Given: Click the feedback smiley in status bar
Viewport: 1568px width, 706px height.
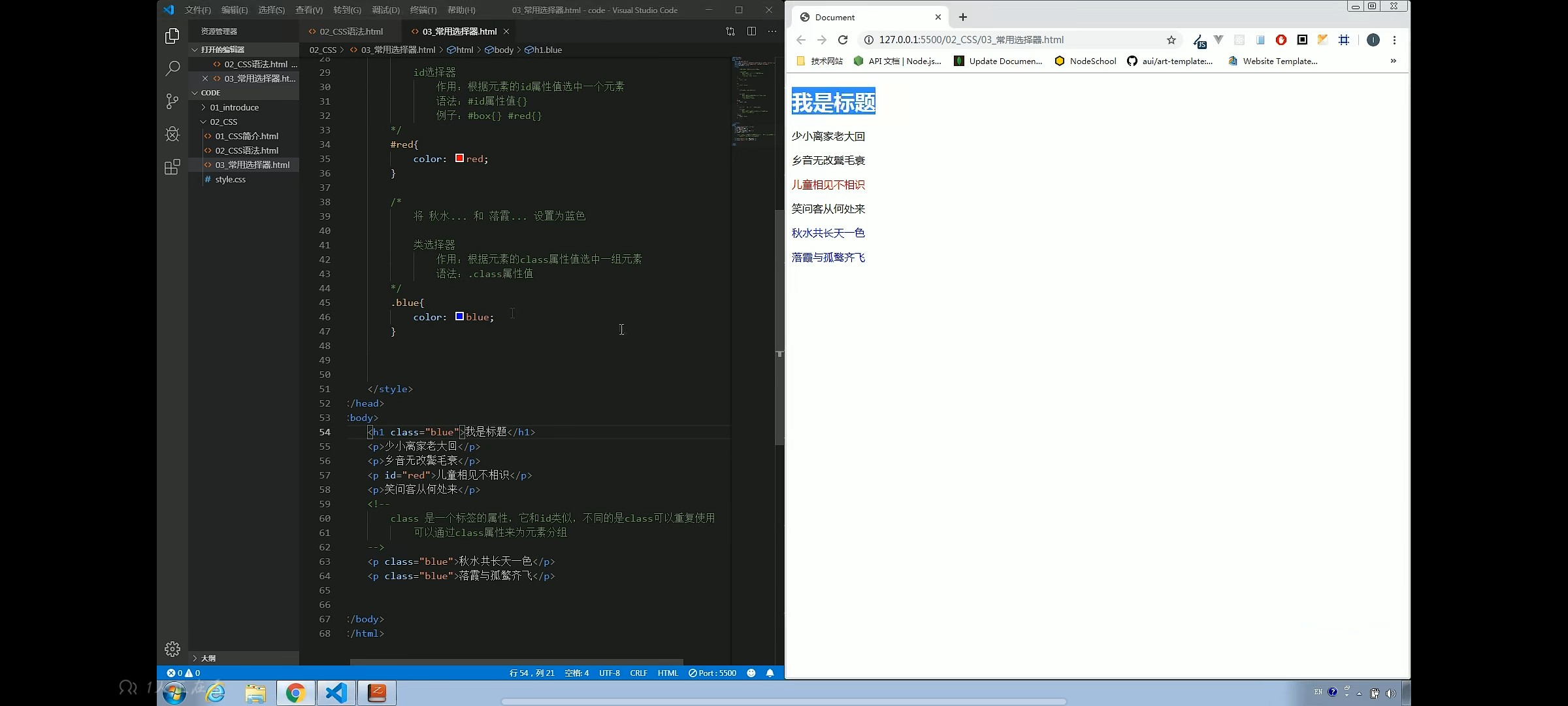Looking at the screenshot, I should [751, 673].
